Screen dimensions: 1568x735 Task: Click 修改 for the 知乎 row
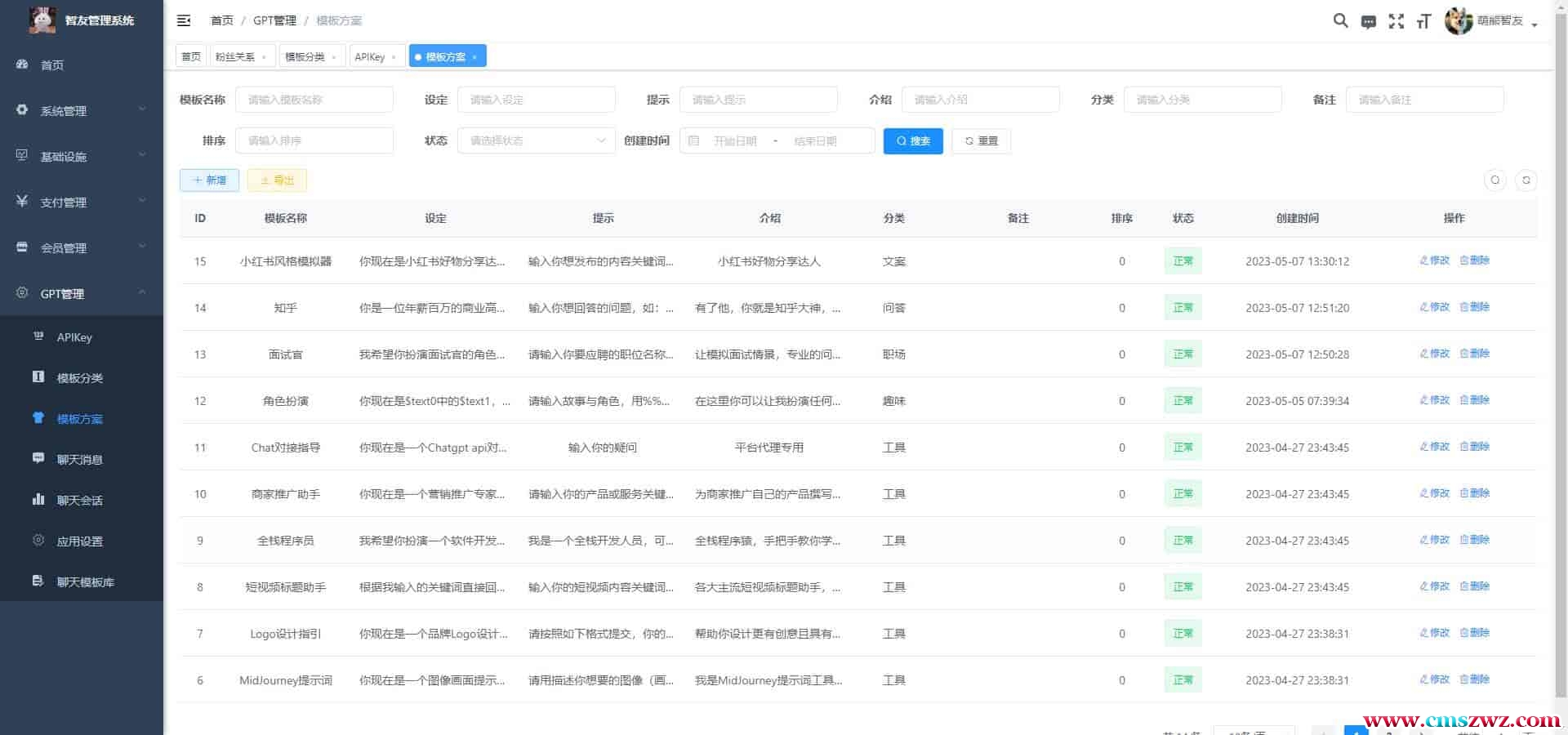pyautogui.click(x=1435, y=307)
